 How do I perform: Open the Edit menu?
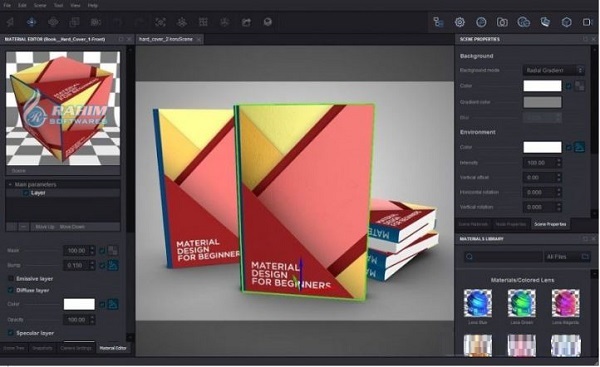[22, 5]
